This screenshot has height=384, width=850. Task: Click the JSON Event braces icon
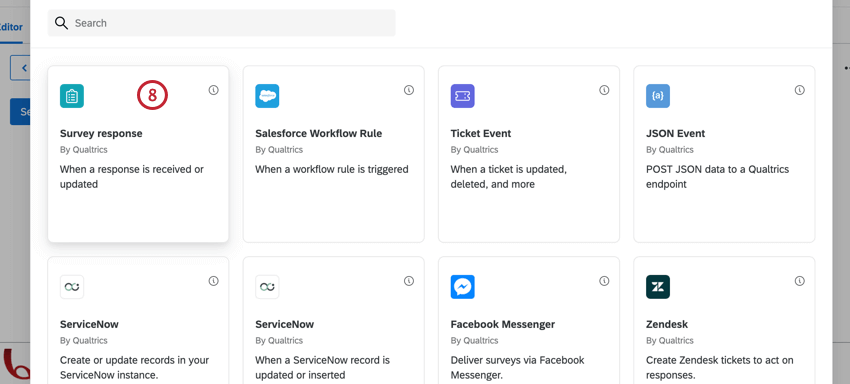pyautogui.click(x=658, y=96)
